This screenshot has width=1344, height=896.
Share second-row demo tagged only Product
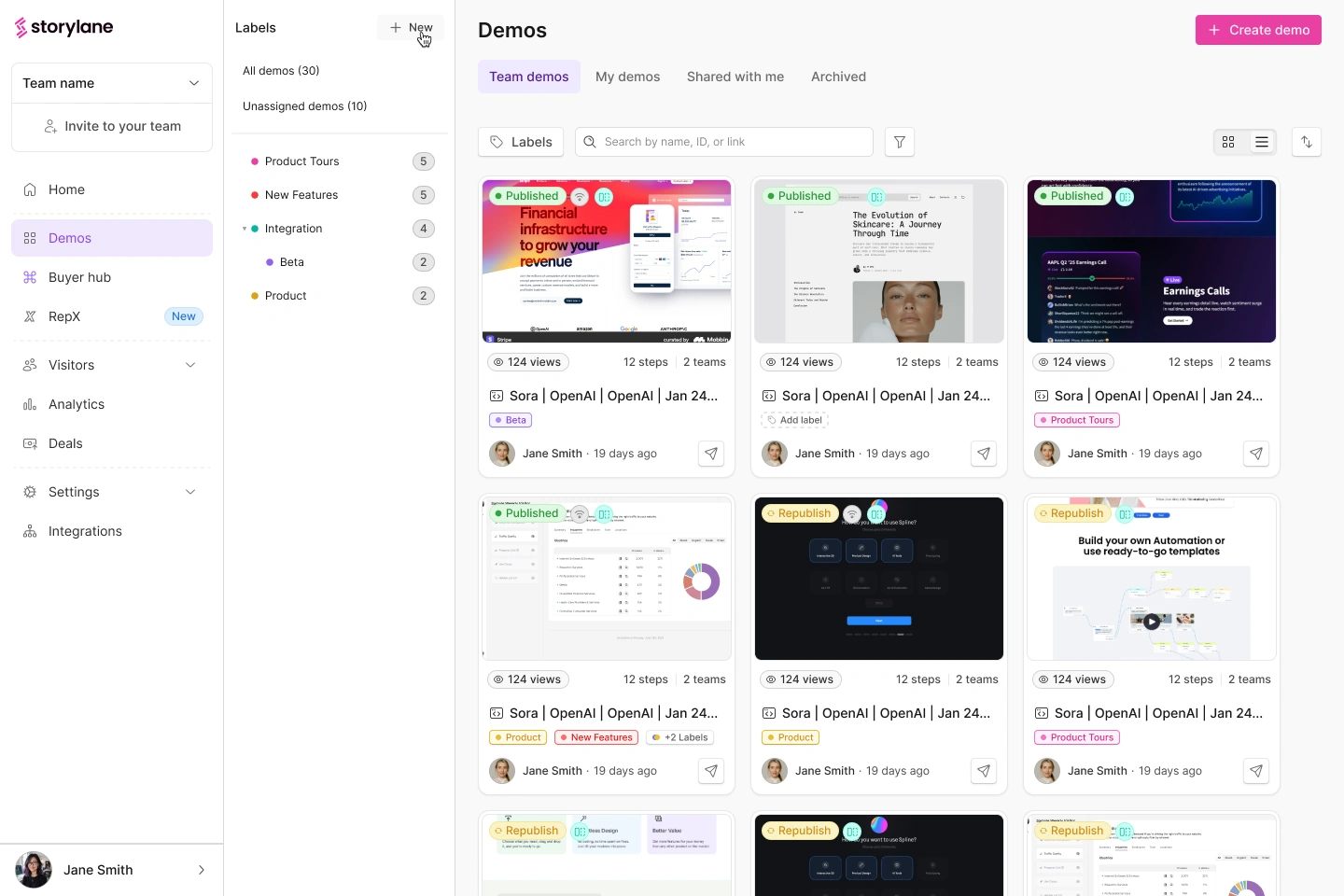(x=984, y=771)
